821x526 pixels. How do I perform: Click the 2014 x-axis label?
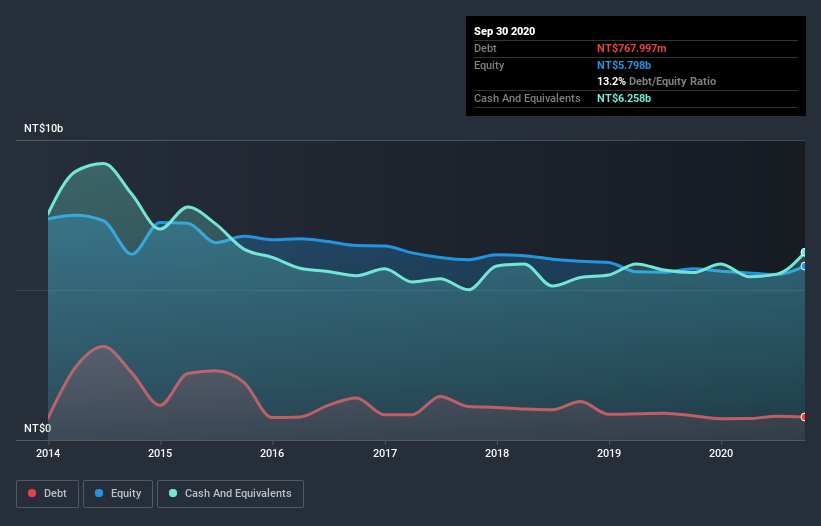[48, 453]
